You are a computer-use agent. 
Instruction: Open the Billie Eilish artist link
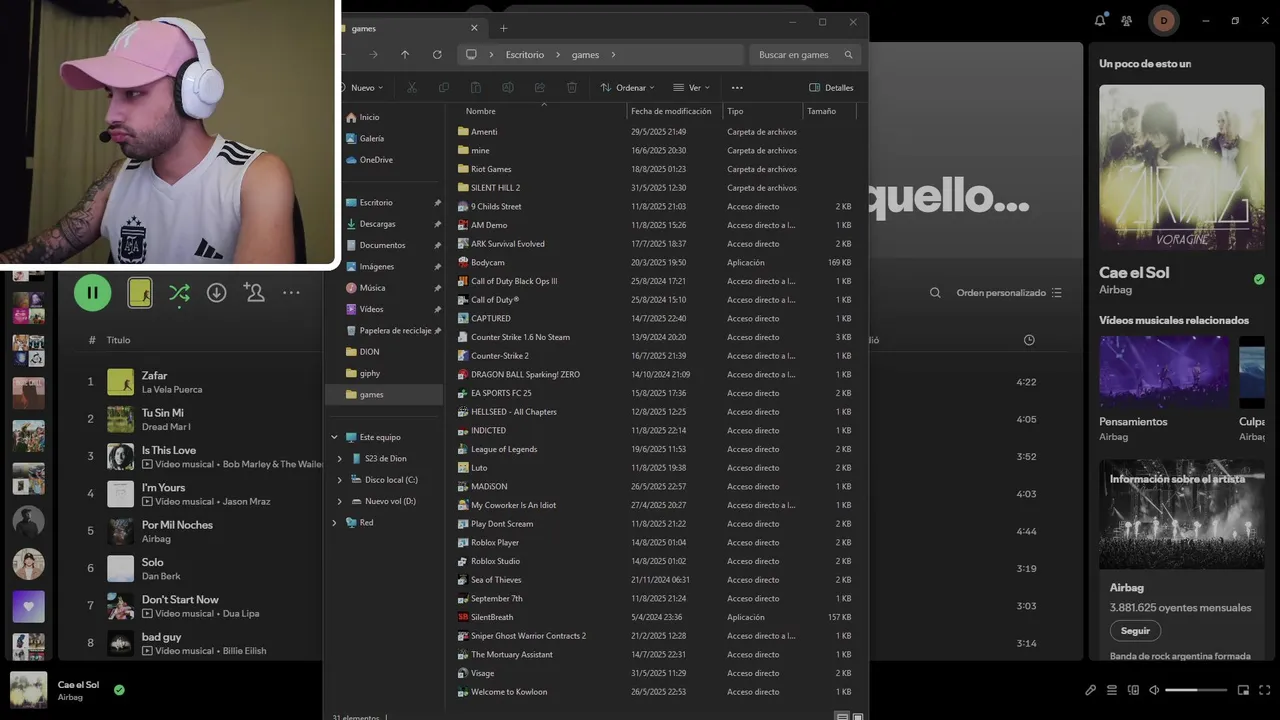point(244,651)
